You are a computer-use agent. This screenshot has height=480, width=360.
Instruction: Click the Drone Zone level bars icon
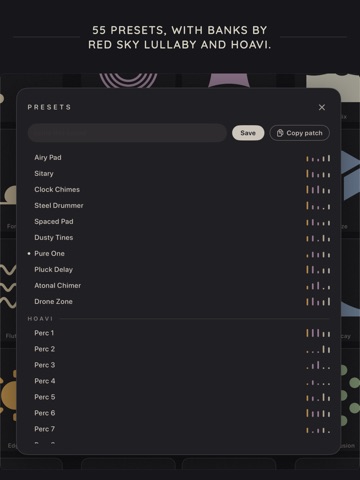(318, 302)
